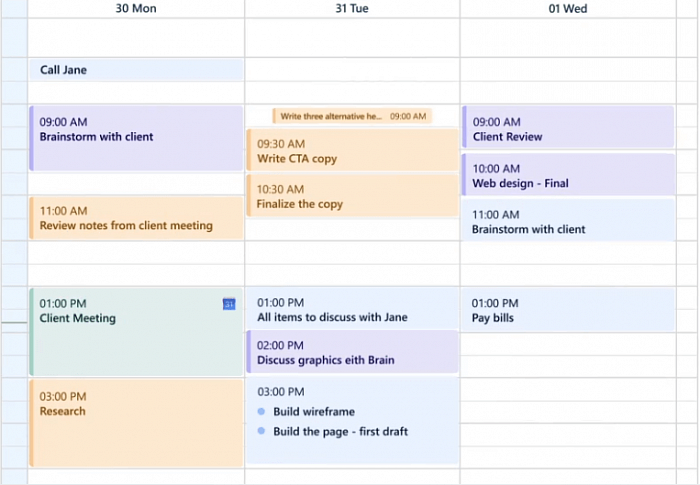Image resolution: width=700 pixels, height=485 pixels.
Task: Open the Pay bills event
Action: pyautogui.click(x=568, y=310)
